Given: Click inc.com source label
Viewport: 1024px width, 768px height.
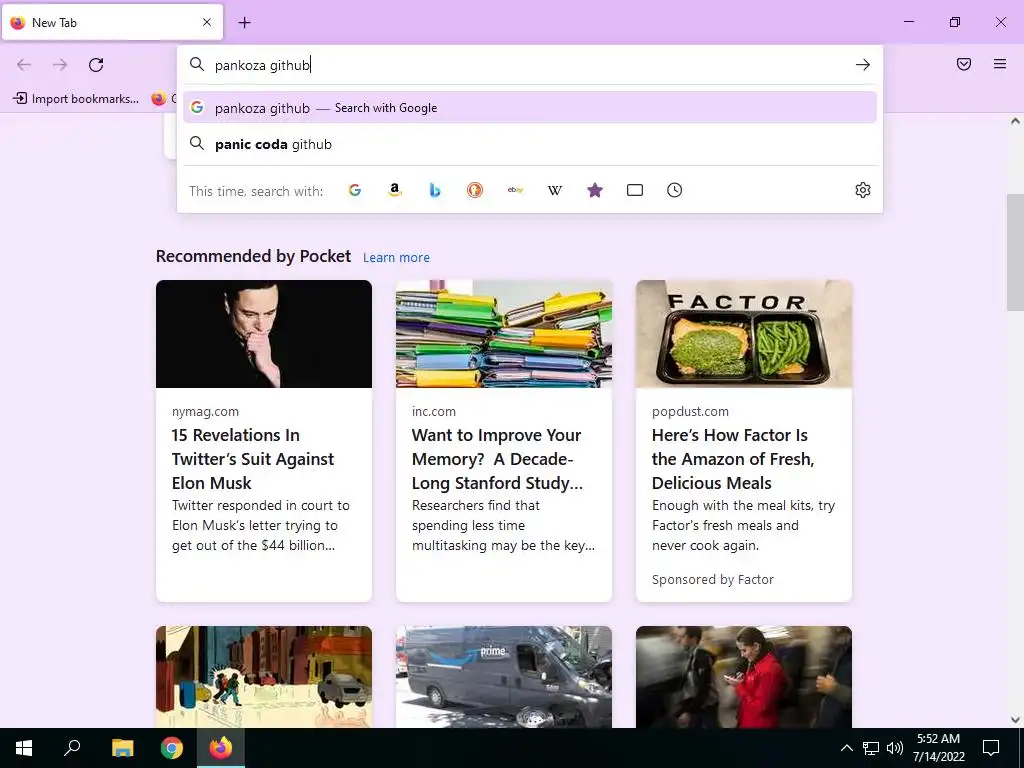Looking at the screenshot, I should [x=434, y=411].
